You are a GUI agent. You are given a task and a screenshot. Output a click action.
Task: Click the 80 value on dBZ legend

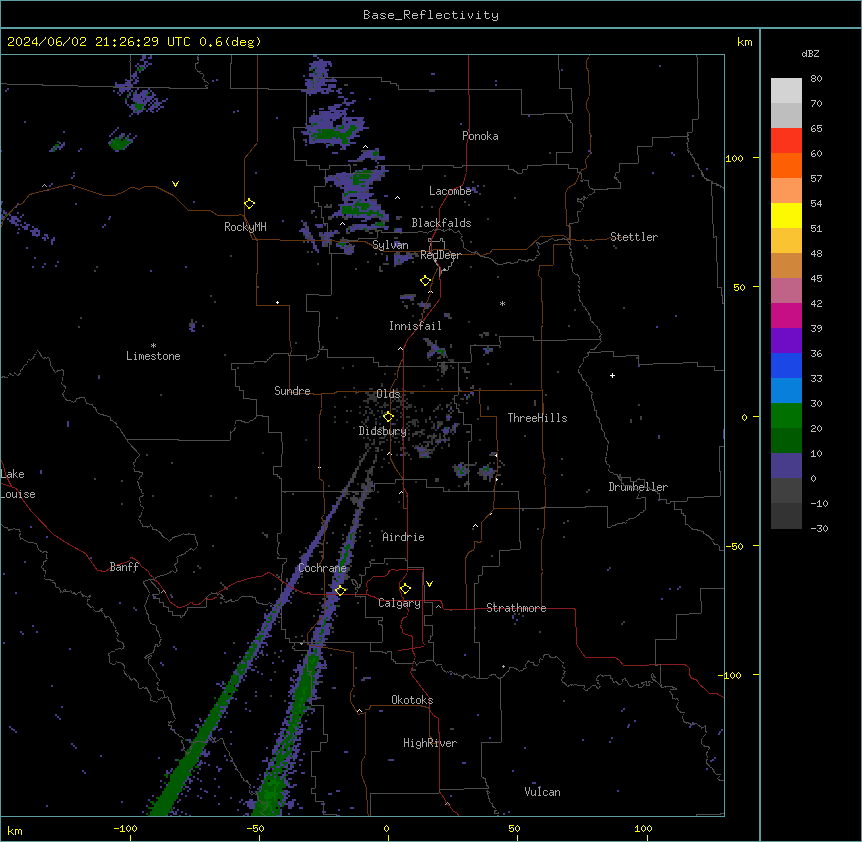pyautogui.click(x=816, y=79)
